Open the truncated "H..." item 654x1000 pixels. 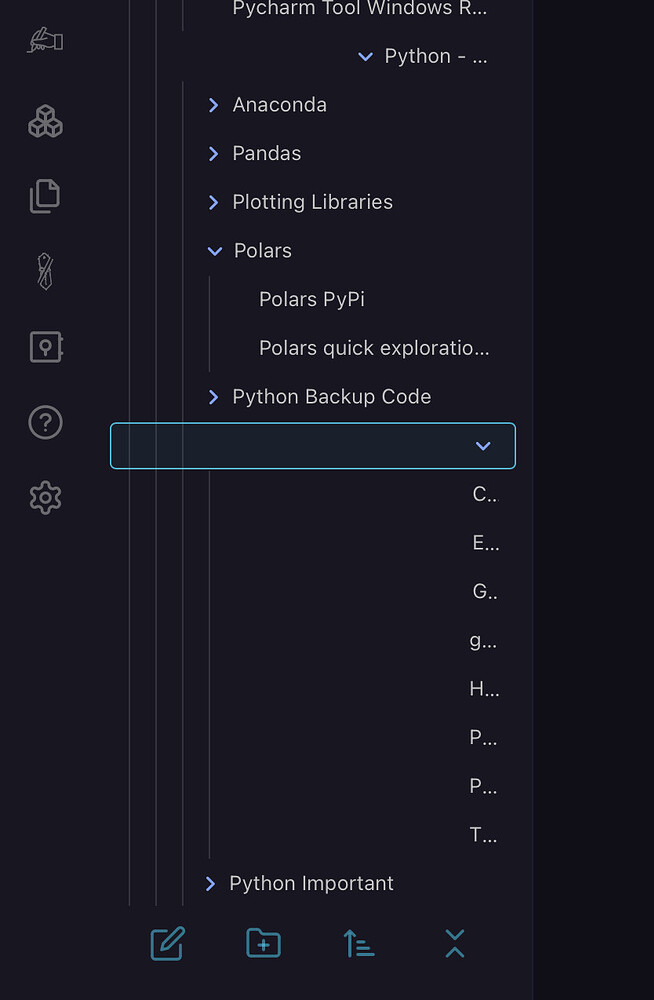pyautogui.click(x=484, y=689)
